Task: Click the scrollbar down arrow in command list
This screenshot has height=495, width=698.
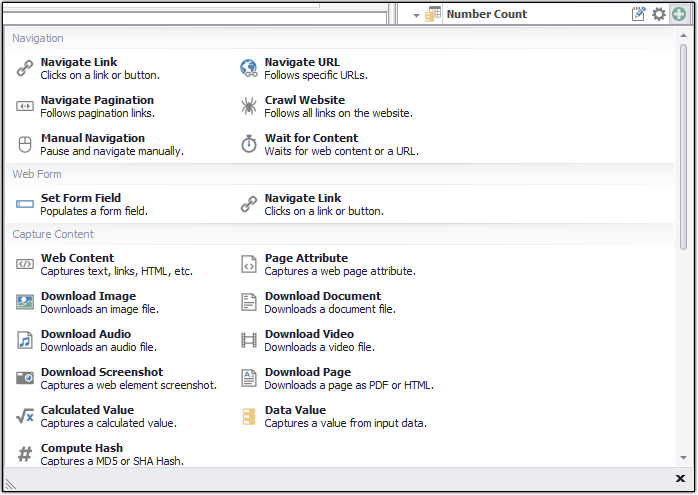Action: 684,457
